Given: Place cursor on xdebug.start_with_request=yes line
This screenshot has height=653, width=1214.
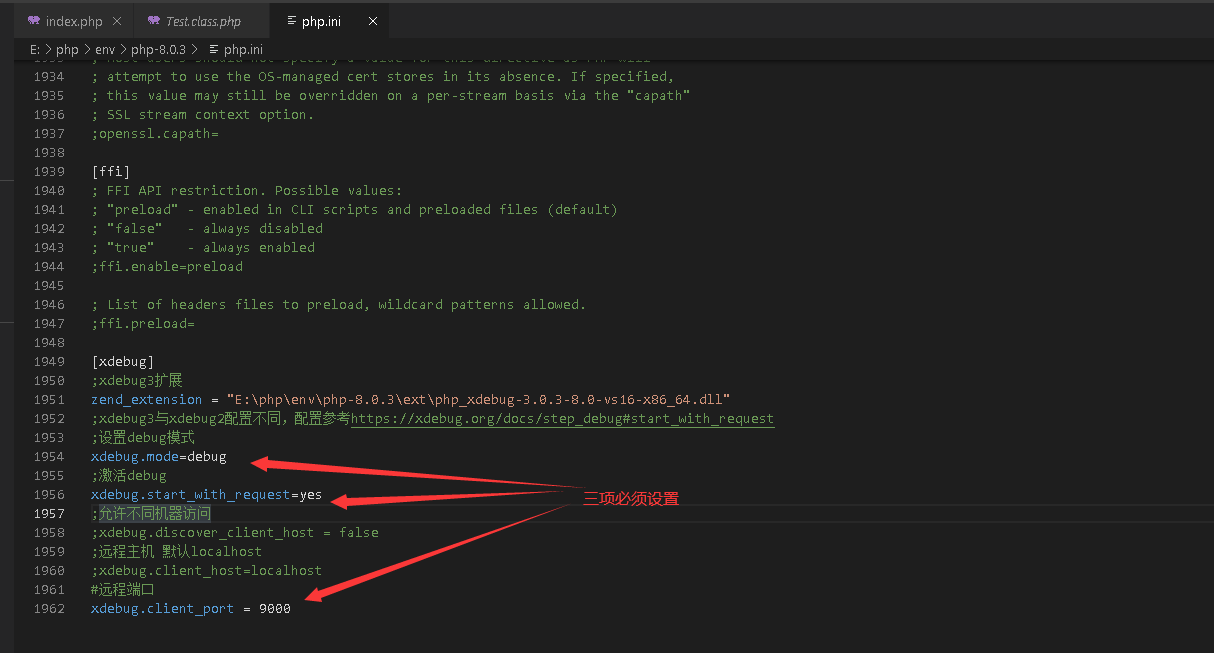Looking at the screenshot, I should point(205,495).
